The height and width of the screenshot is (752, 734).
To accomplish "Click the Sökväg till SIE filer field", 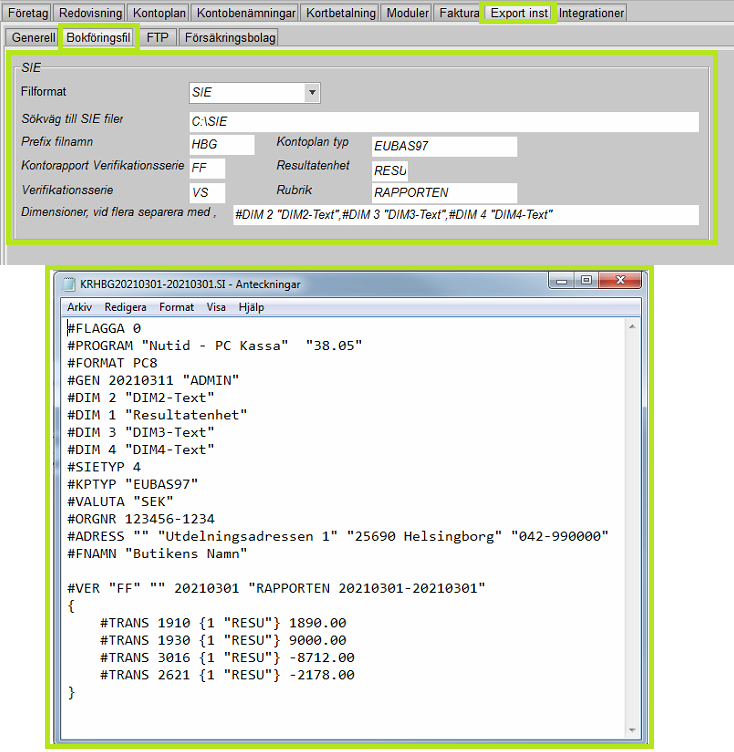I will 443,121.
